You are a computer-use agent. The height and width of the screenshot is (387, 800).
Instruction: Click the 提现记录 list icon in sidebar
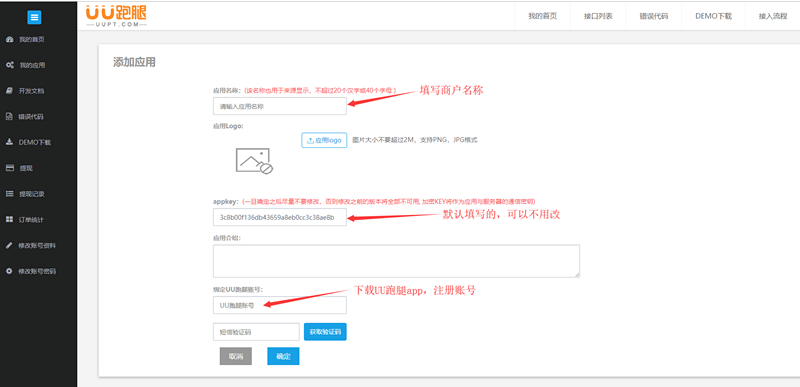pos(9,194)
